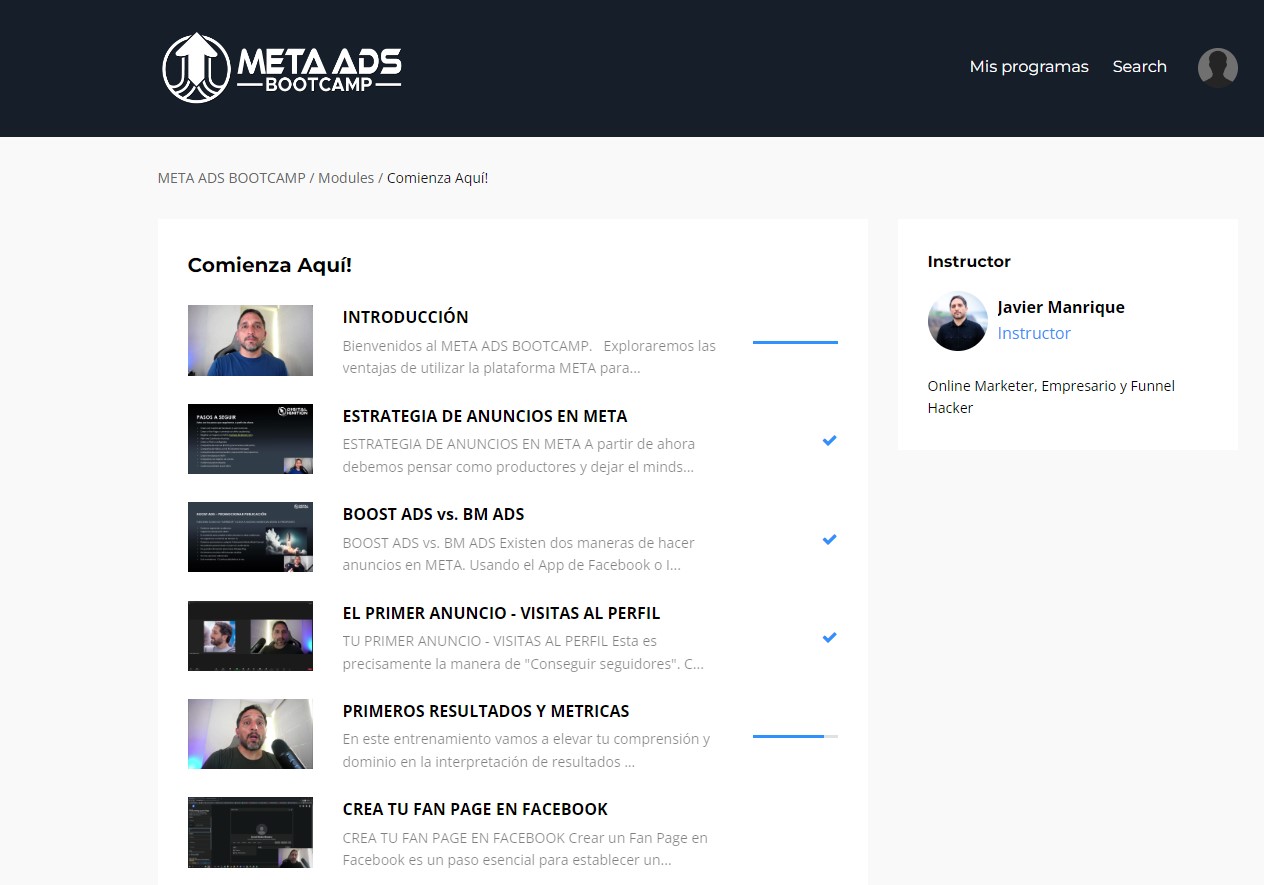The image size is (1264, 885).
Task: Click the INTRODUCCIÓN video thumbnail
Action: (x=250, y=341)
